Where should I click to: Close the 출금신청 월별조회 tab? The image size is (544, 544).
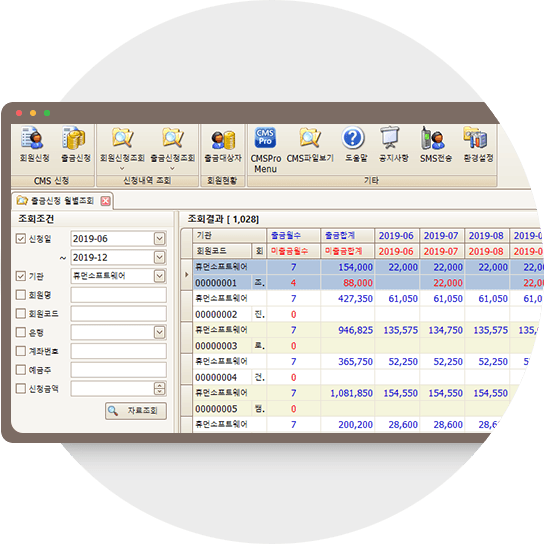[x=106, y=201]
